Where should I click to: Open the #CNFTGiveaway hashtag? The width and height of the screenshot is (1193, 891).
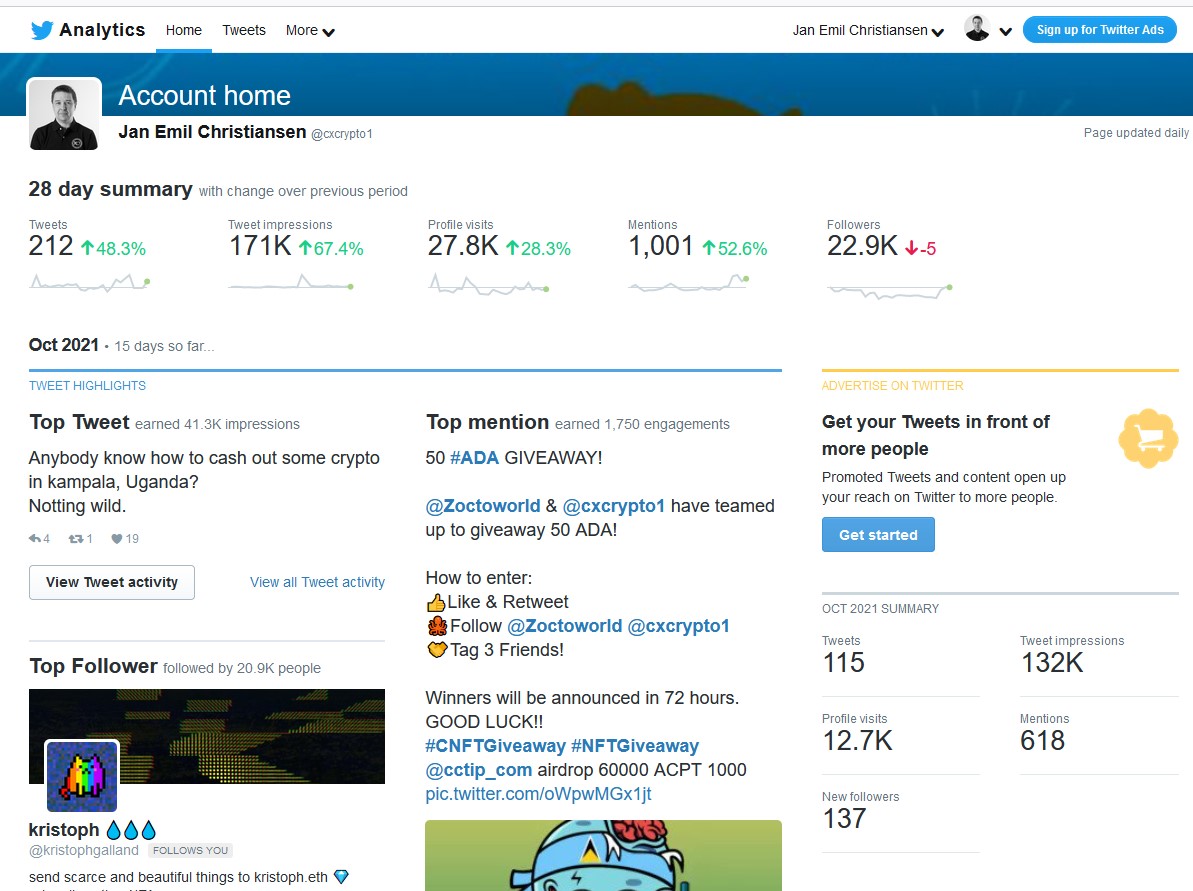point(495,746)
